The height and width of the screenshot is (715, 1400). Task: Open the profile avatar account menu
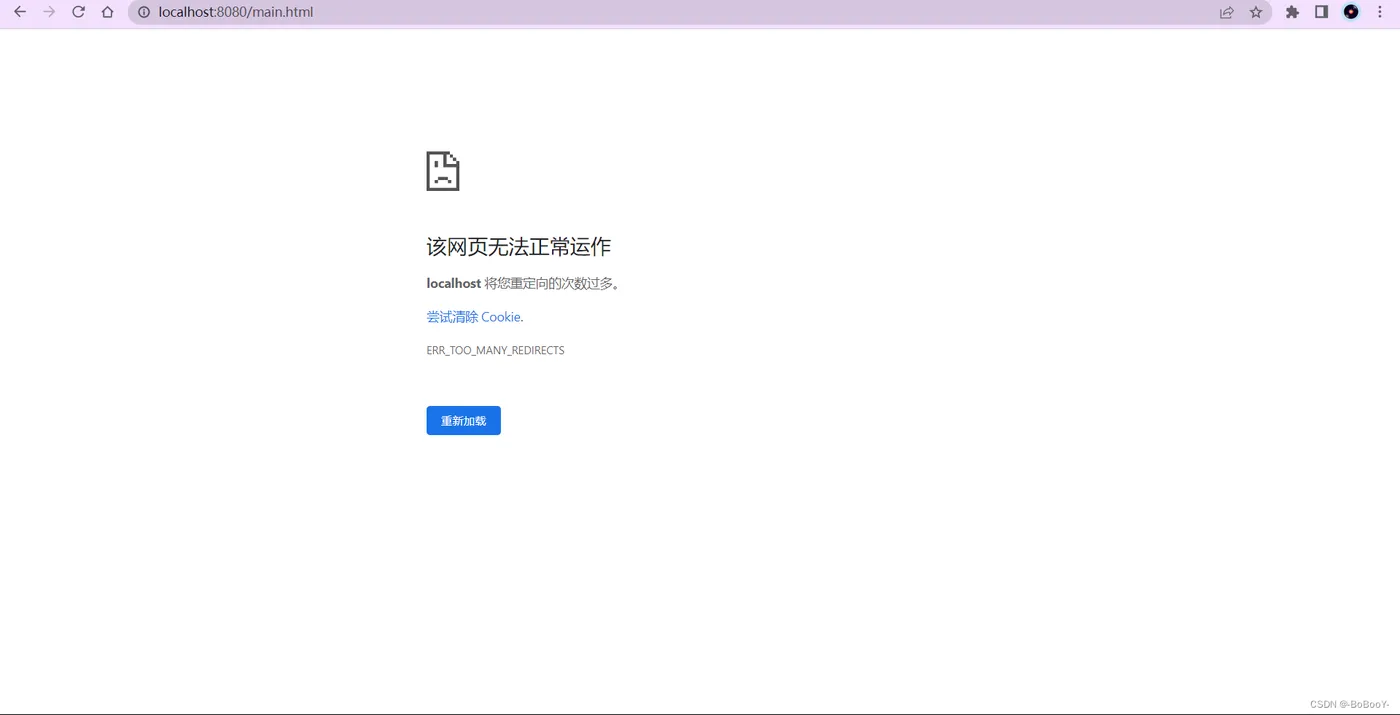click(x=1351, y=12)
